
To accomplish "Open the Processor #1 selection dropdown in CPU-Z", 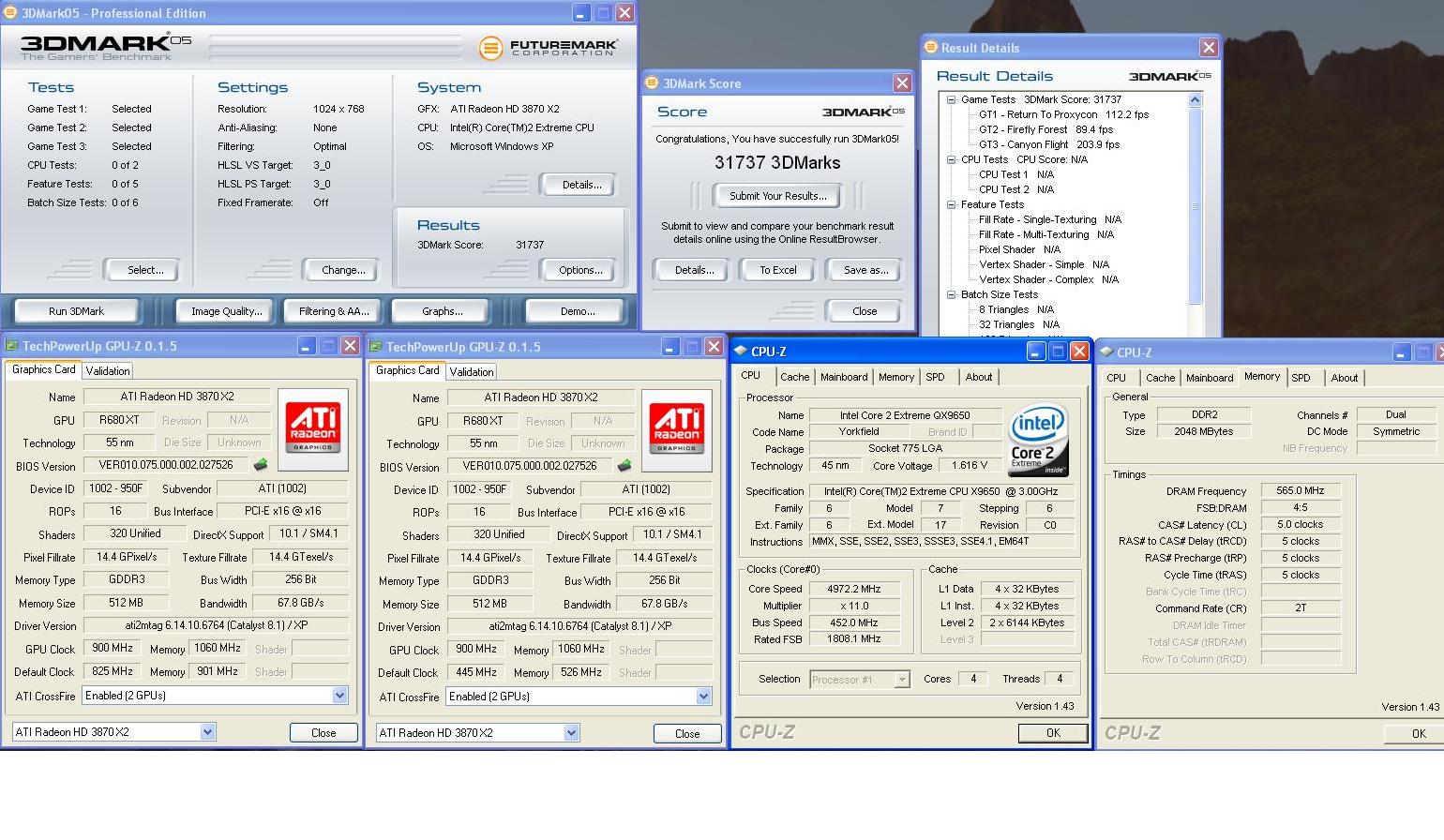I will (x=902, y=680).
